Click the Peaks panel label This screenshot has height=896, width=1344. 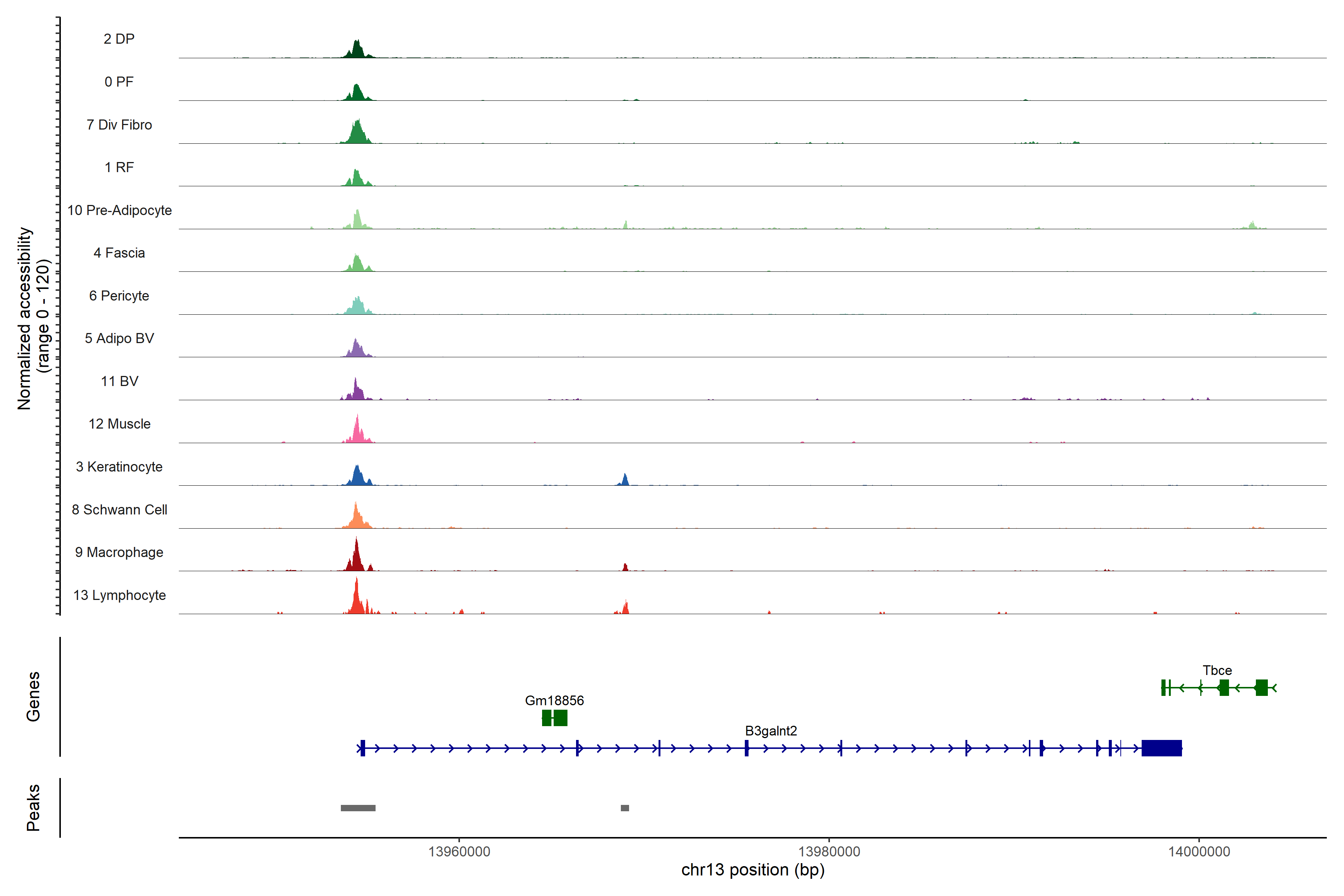tap(33, 807)
